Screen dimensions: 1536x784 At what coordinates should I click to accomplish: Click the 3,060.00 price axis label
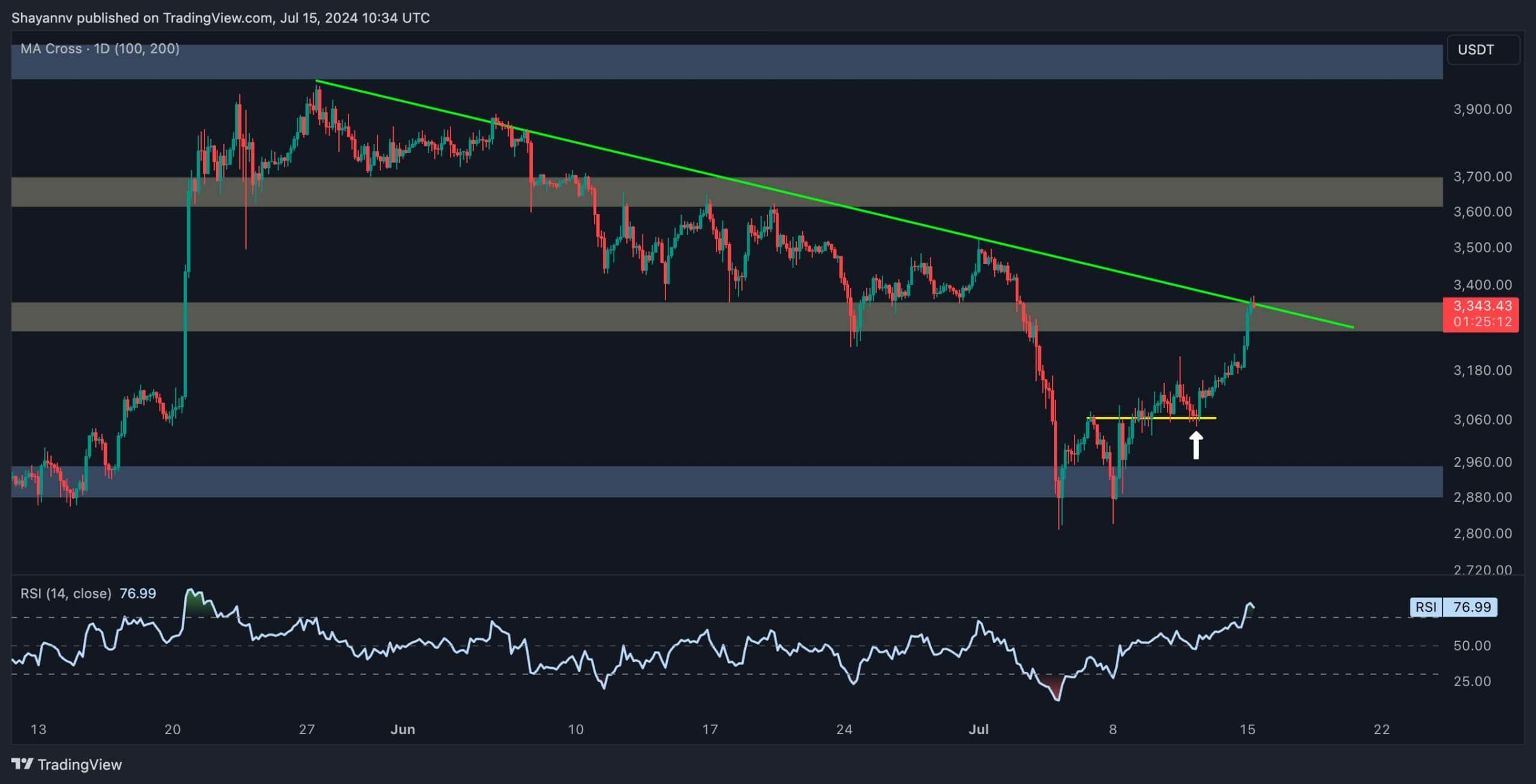click(x=1483, y=419)
